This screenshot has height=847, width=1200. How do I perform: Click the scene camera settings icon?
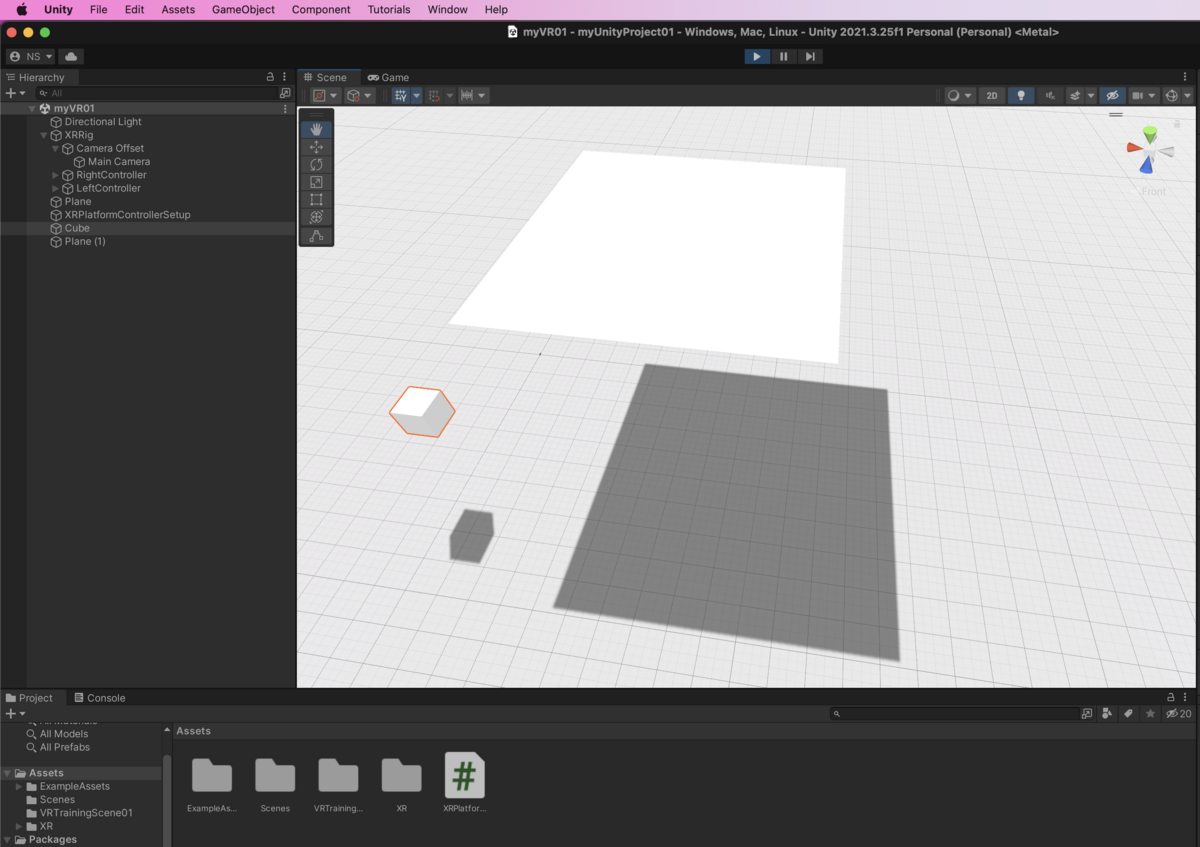click(1138, 96)
